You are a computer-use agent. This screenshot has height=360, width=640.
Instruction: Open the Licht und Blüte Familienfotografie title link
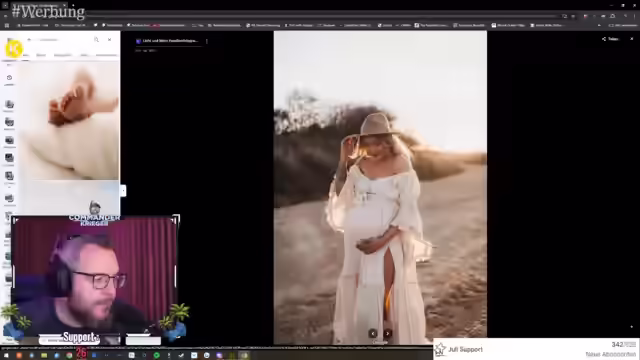click(x=170, y=41)
